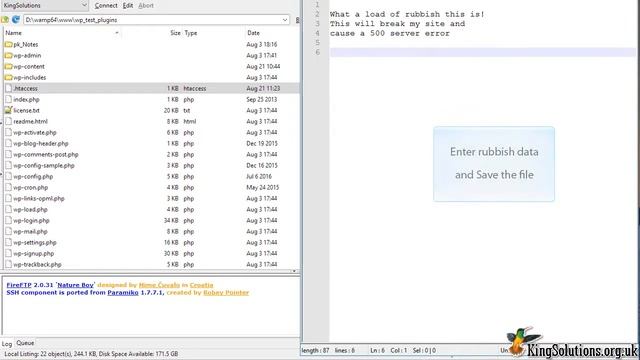
Task: Open the Mime Čuvalo link in the log
Action: pyautogui.click(x=159, y=285)
